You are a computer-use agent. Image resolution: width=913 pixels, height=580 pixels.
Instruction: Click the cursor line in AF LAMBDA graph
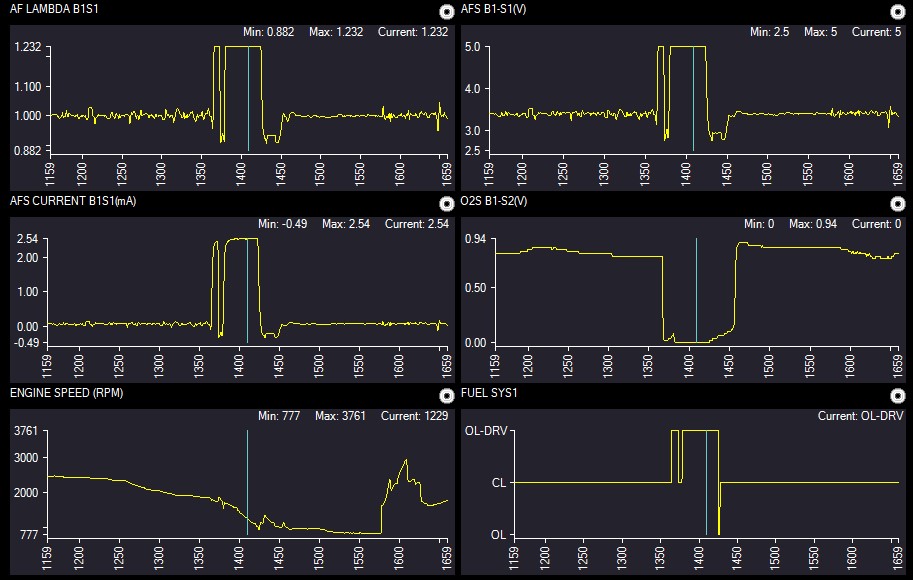click(x=248, y=100)
